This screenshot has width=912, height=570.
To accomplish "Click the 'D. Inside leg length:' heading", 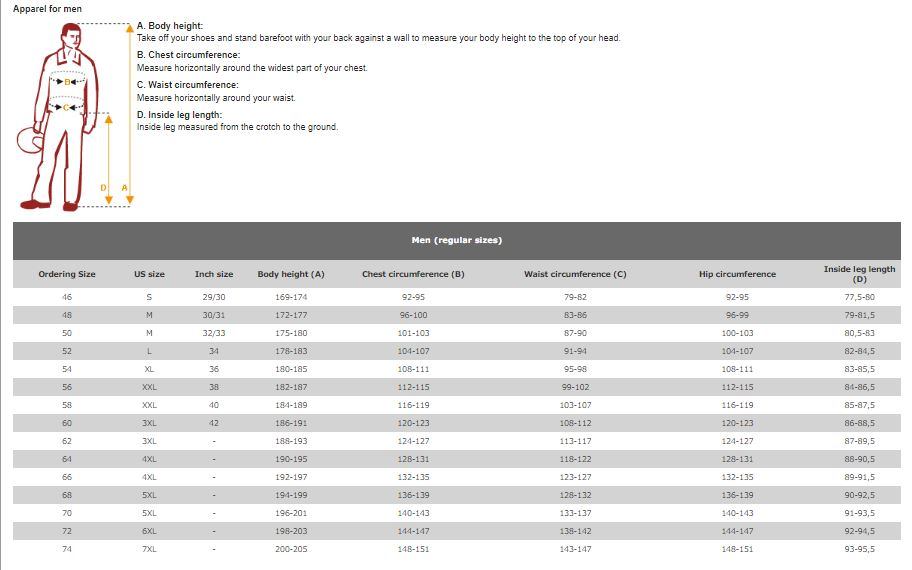I will tap(180, 115).
